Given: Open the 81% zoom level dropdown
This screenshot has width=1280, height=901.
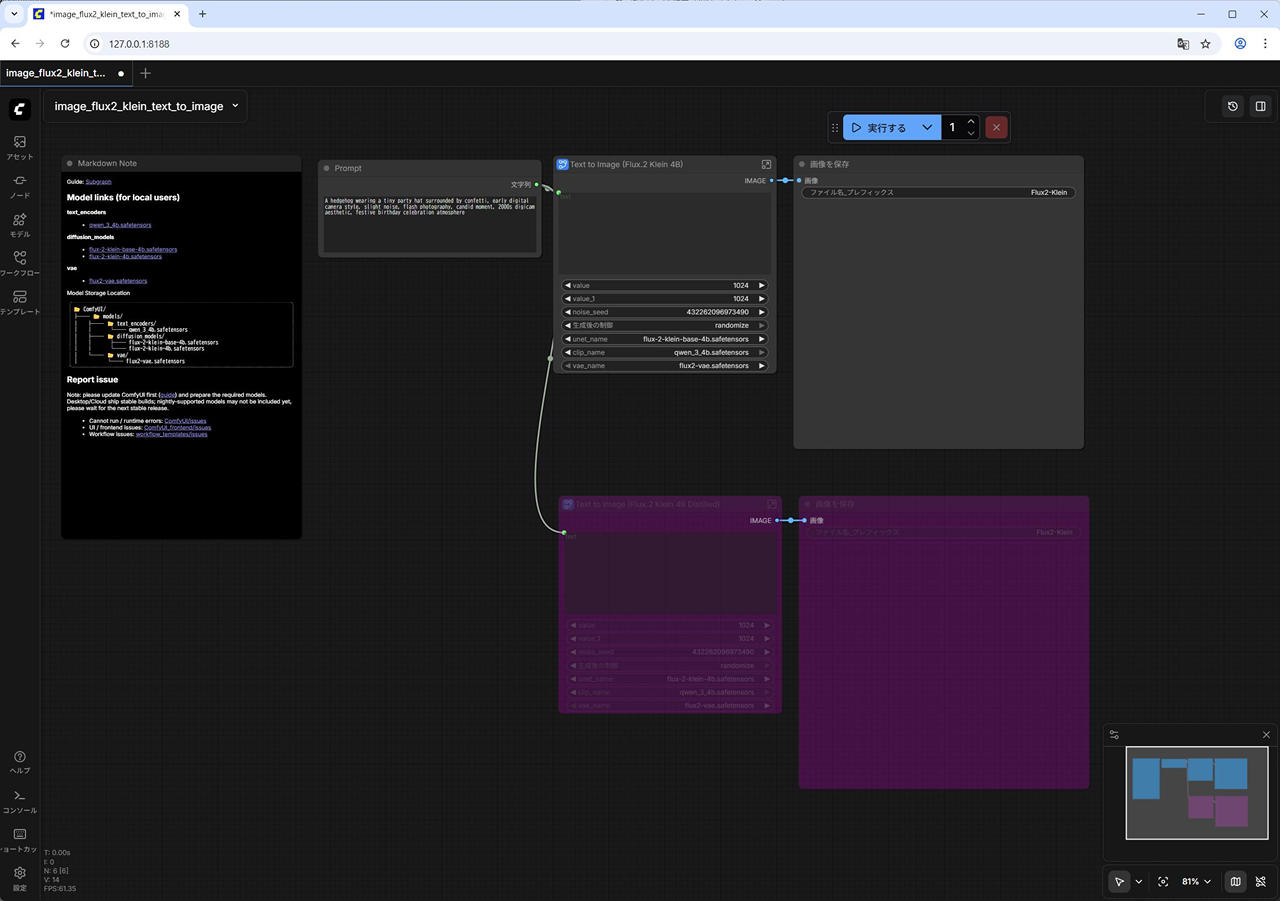Looking at the screenshot, I should click(1196, 882).
